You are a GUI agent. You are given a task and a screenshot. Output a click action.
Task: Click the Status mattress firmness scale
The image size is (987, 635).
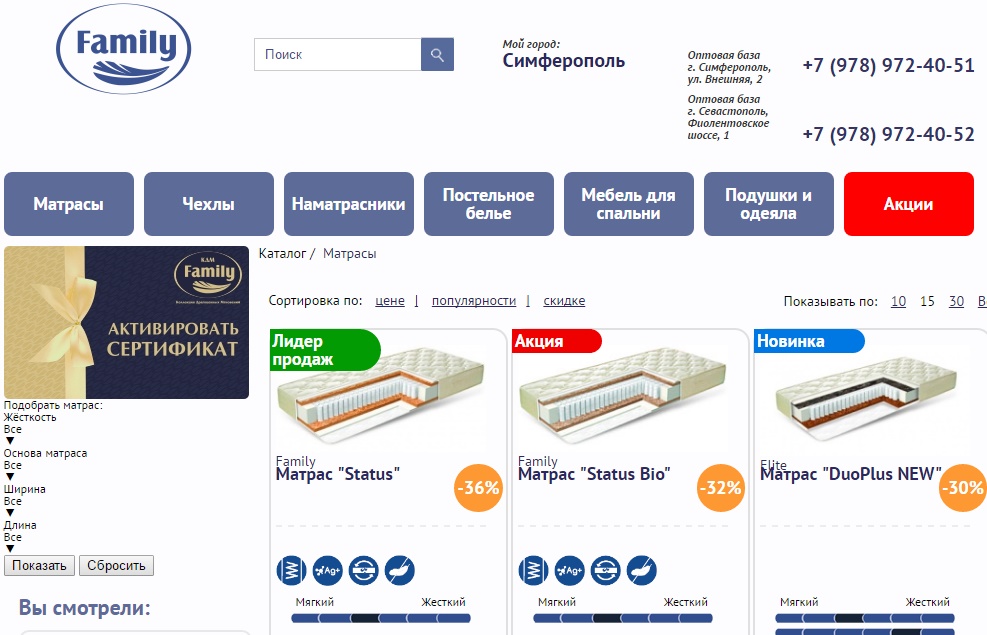point(381,618)
